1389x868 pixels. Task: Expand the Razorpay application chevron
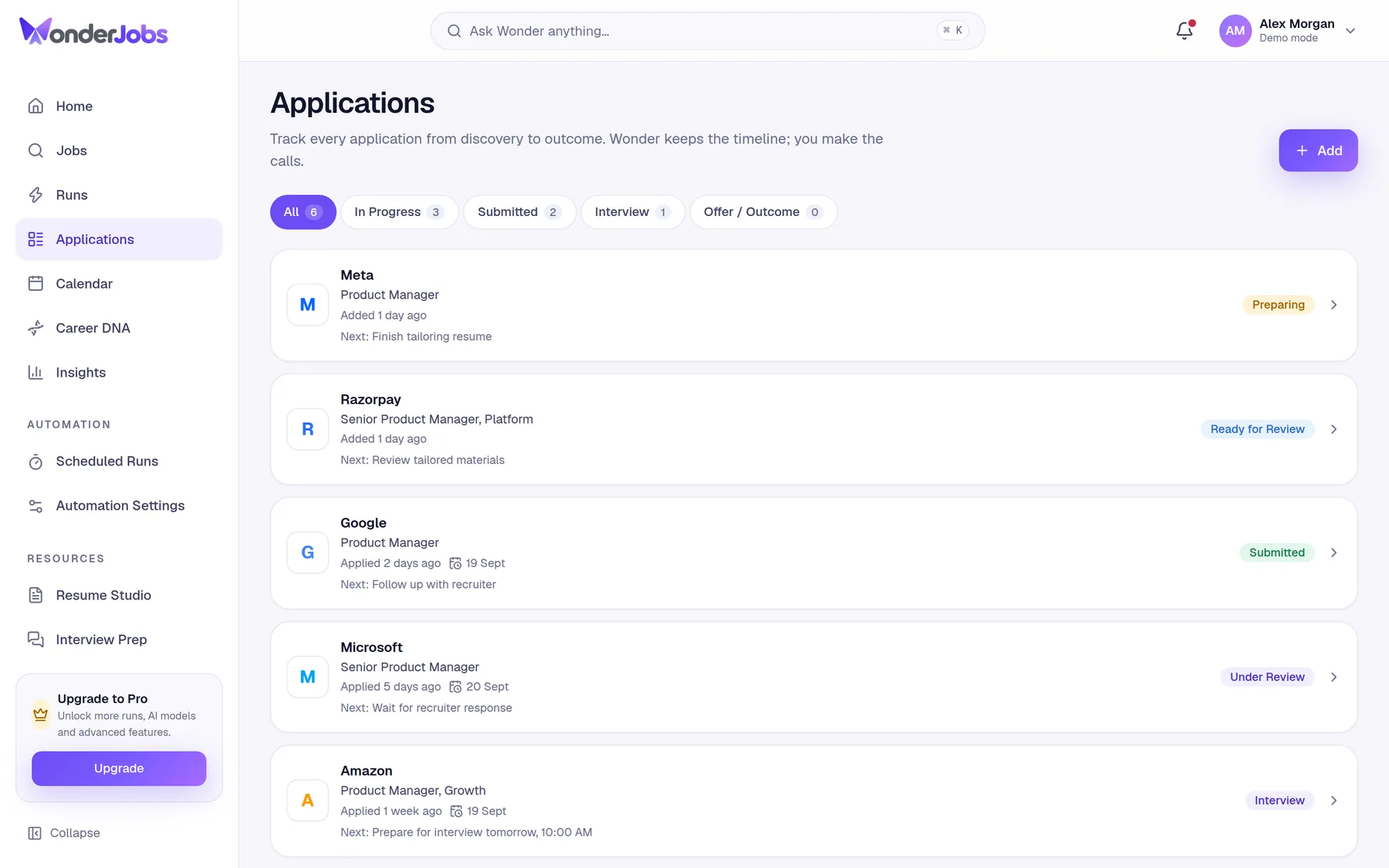(1333, 429)
